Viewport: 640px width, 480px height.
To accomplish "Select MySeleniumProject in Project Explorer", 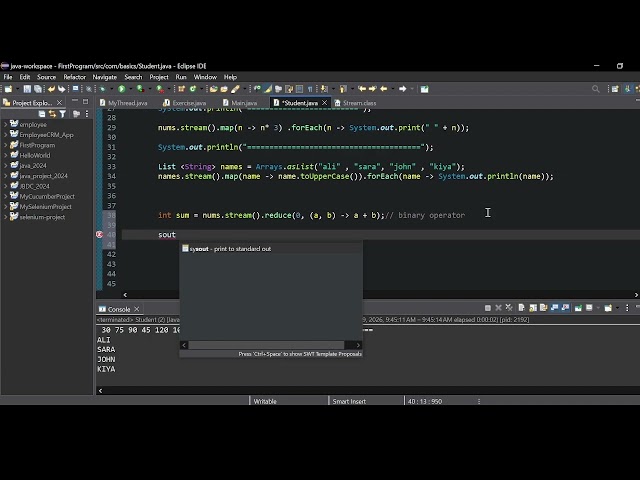I will coord(45,207).
